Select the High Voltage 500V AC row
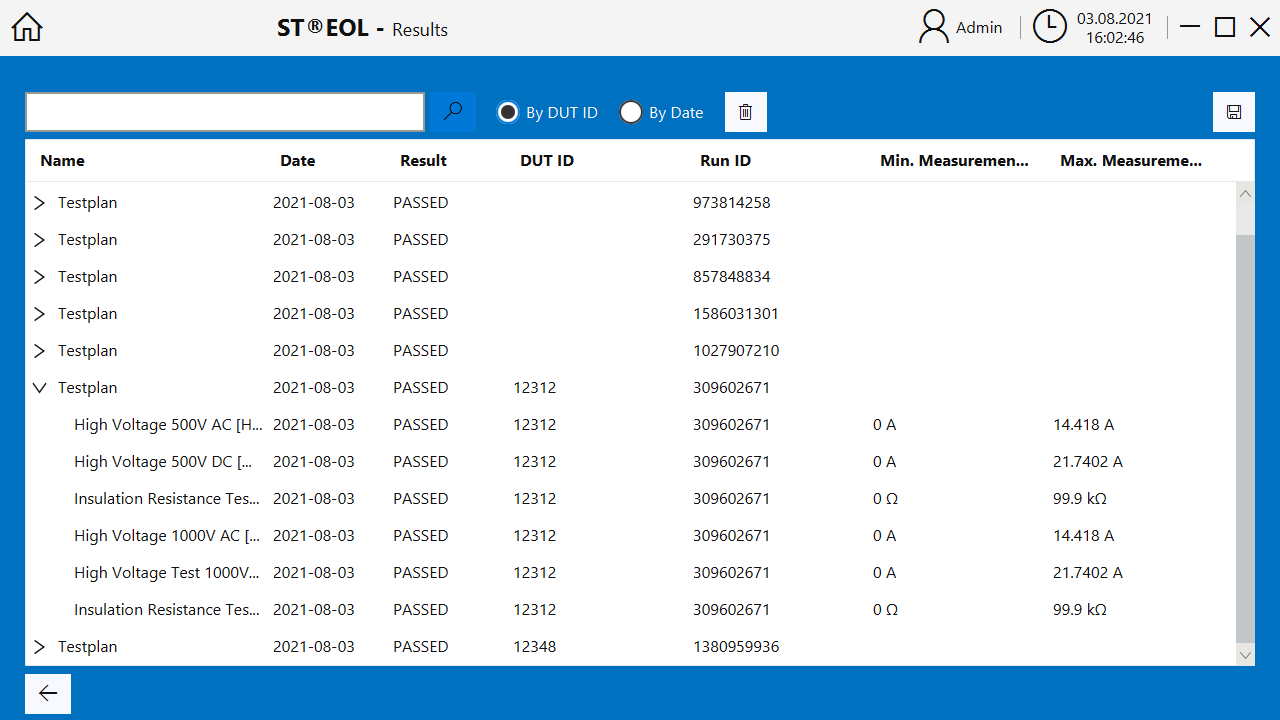 (168, 425)
